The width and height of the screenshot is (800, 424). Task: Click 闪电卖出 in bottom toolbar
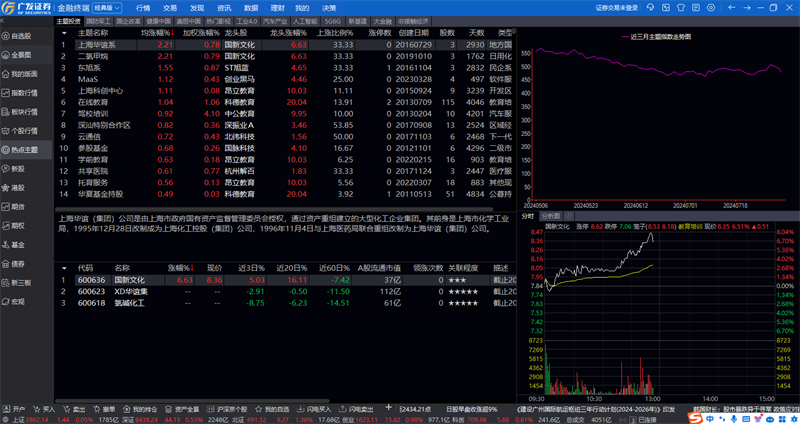[356, 409]
